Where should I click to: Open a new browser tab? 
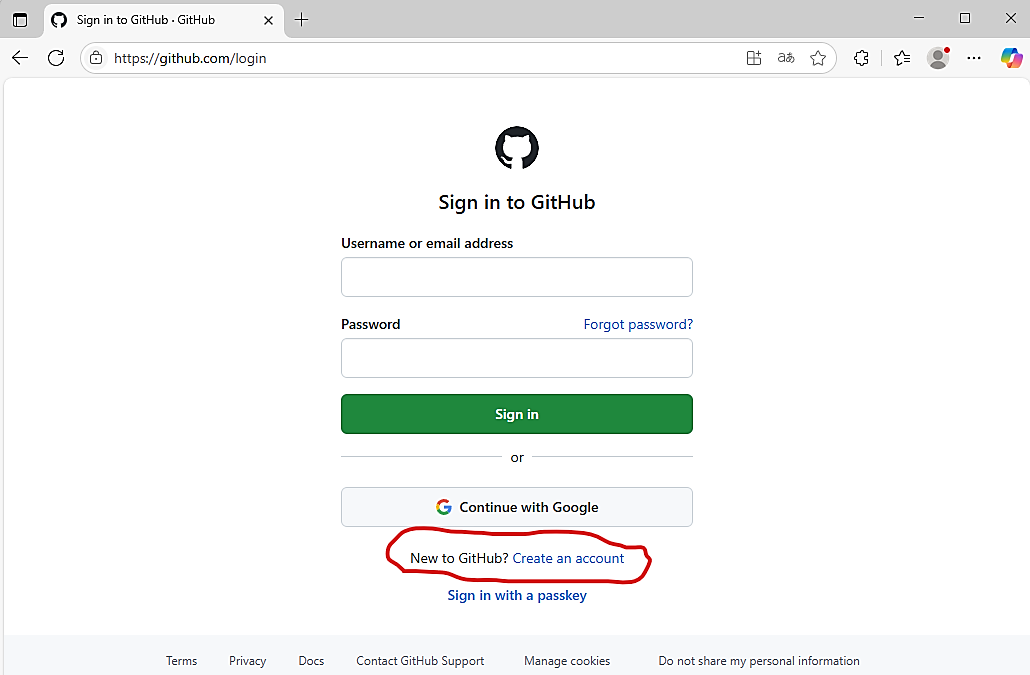[x=301, y=19]
